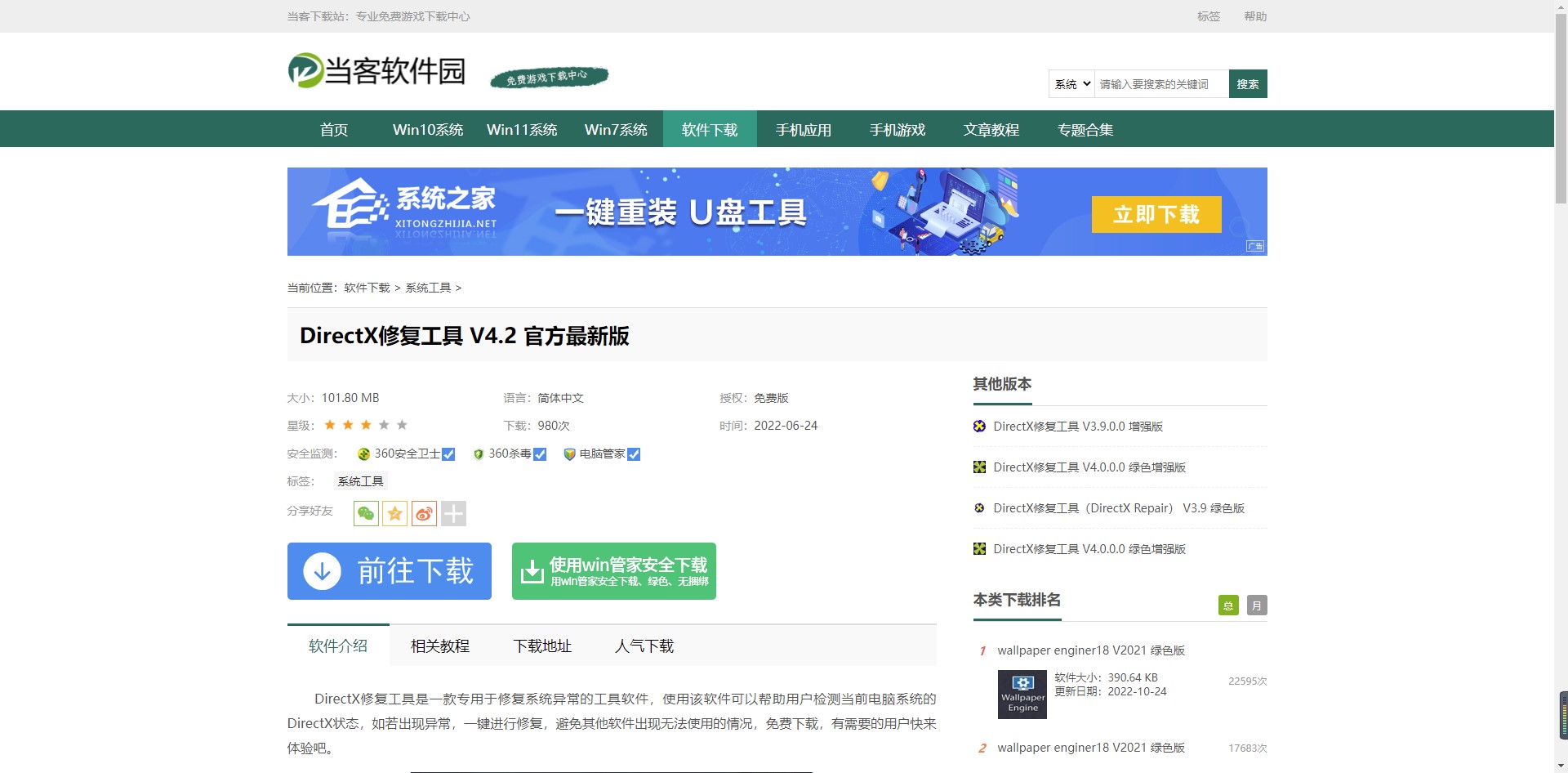Switch to the 人气下载 tab
This screenshot has height=773, width=1568.
[x=644, y=646]
